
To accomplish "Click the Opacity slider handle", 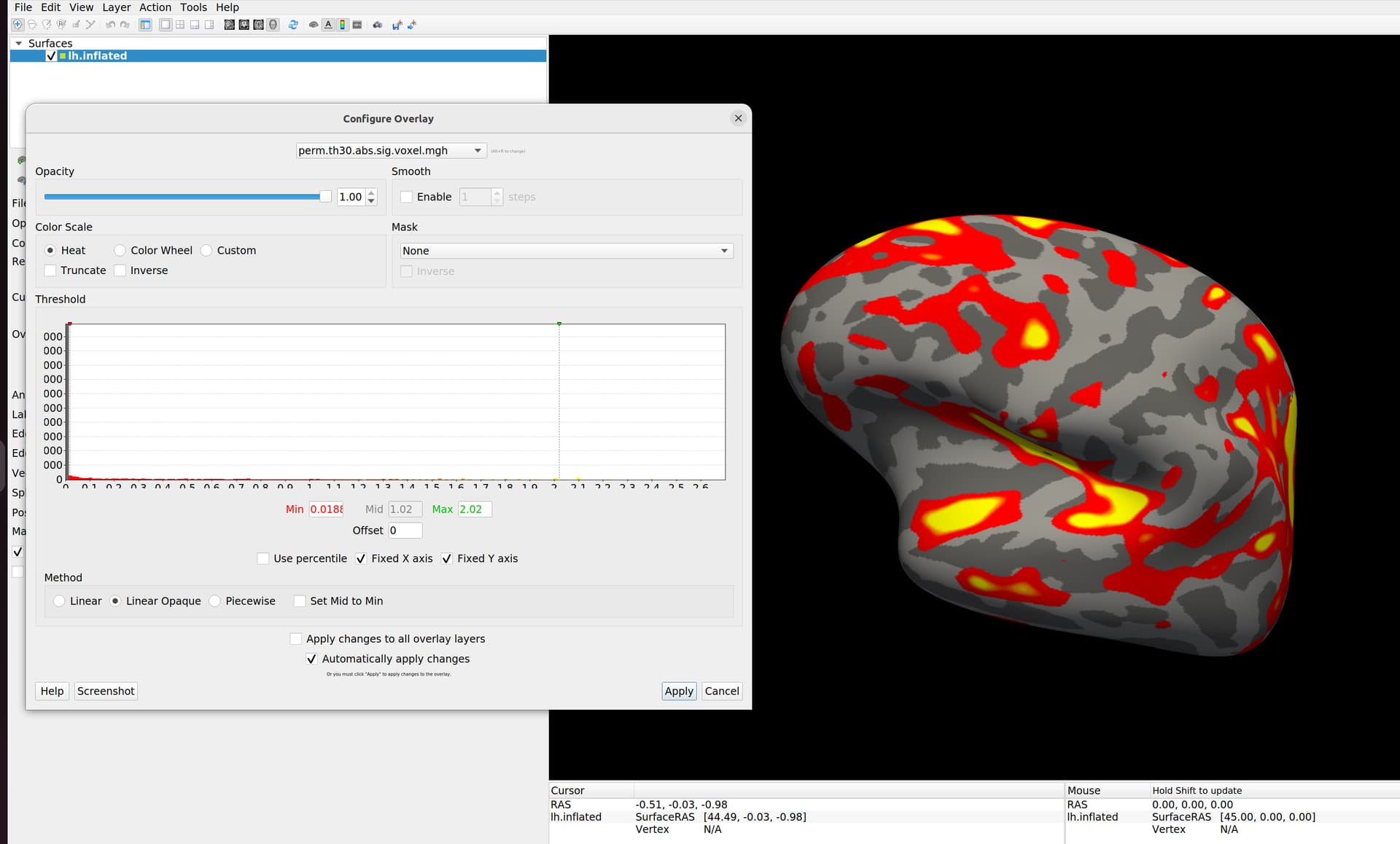I will tap(325, 197).
